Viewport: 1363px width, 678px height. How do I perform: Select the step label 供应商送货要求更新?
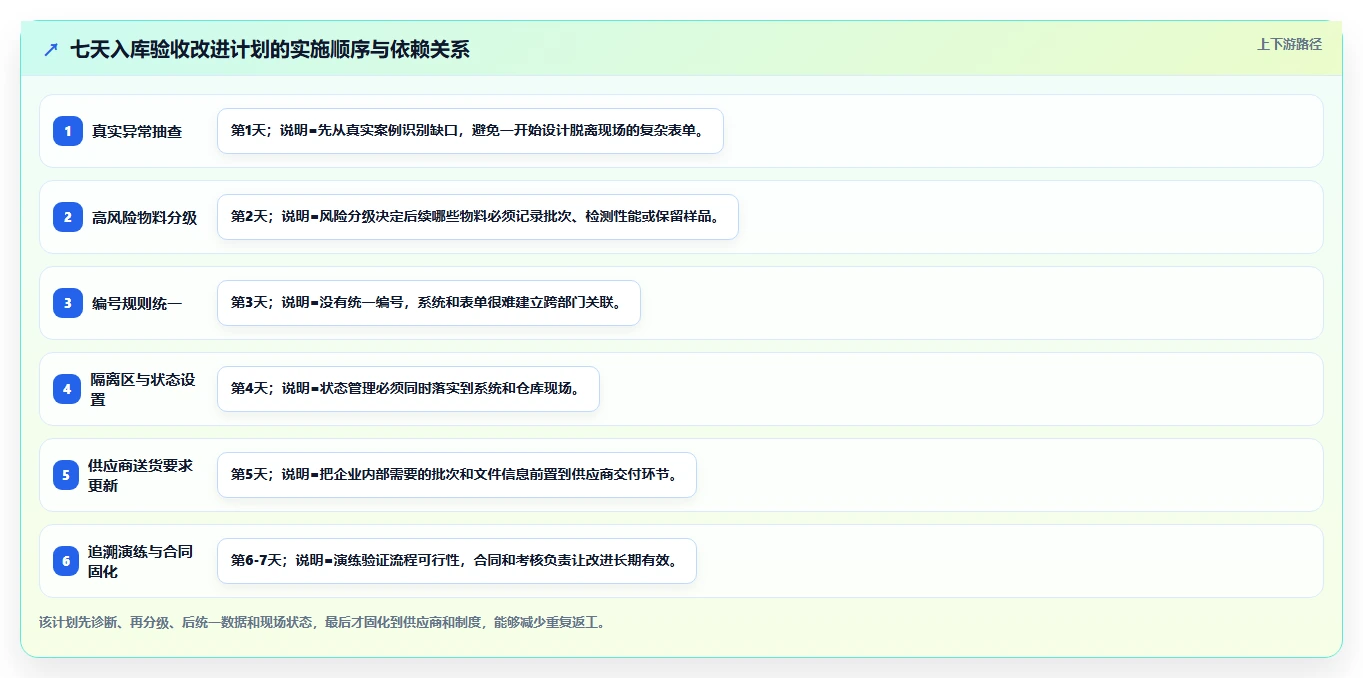tap(141, 475)
